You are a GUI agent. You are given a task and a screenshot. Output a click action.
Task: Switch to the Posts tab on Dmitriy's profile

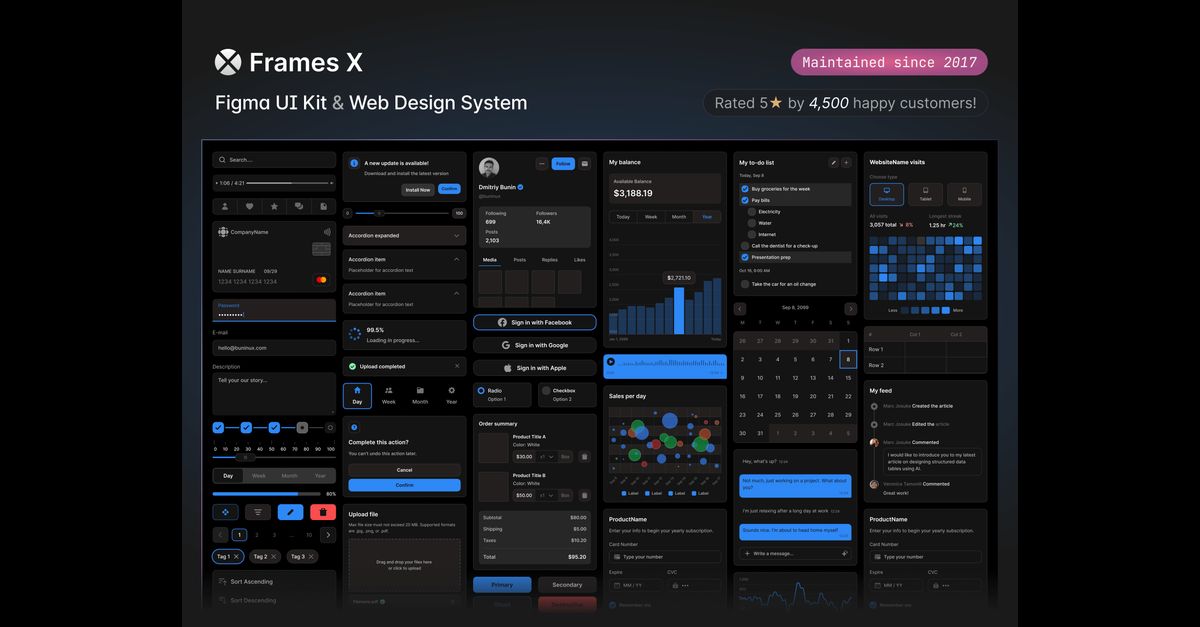(x=520, y=260)
